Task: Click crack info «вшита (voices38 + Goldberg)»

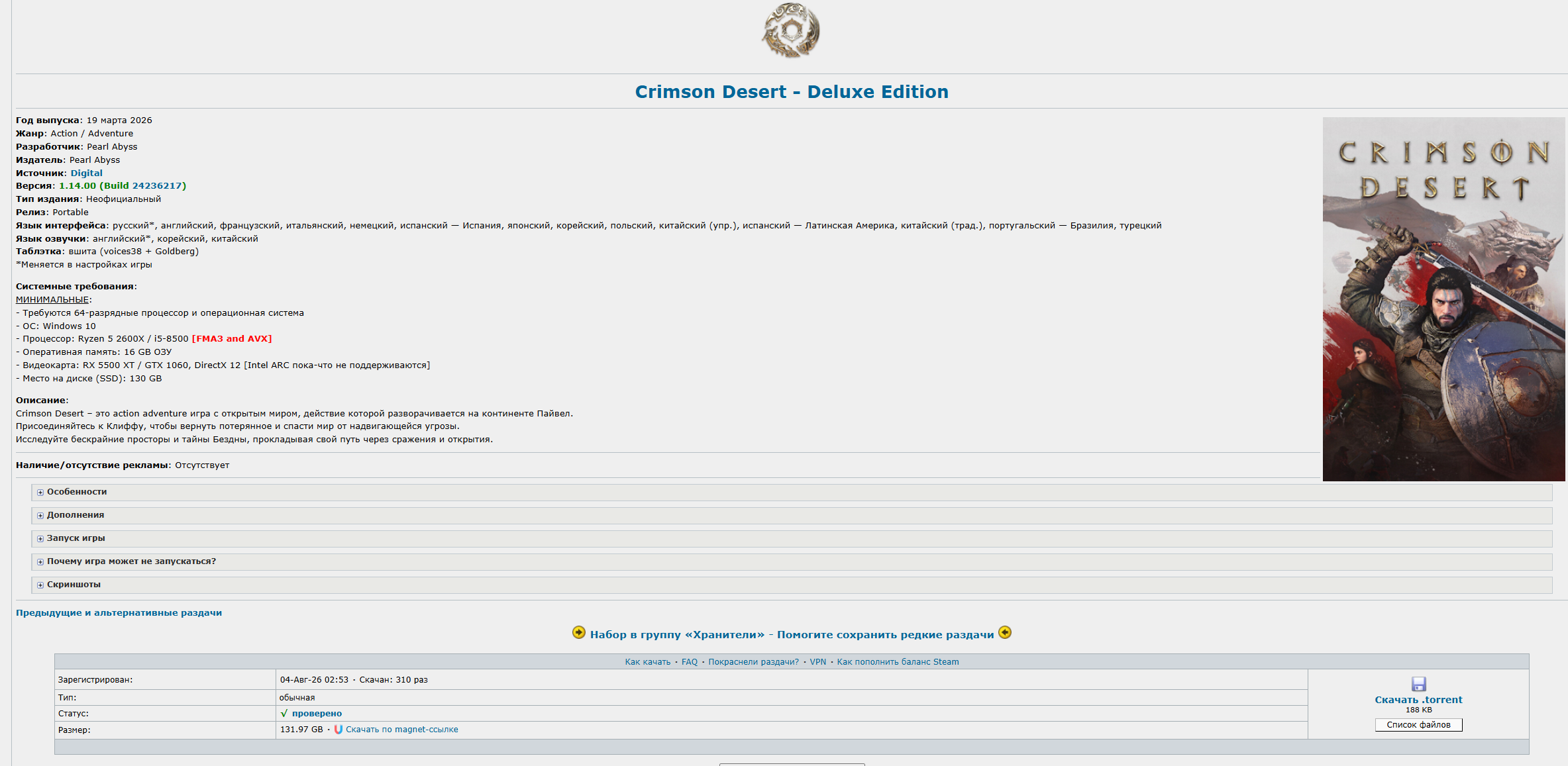Action: coord(133,252)
